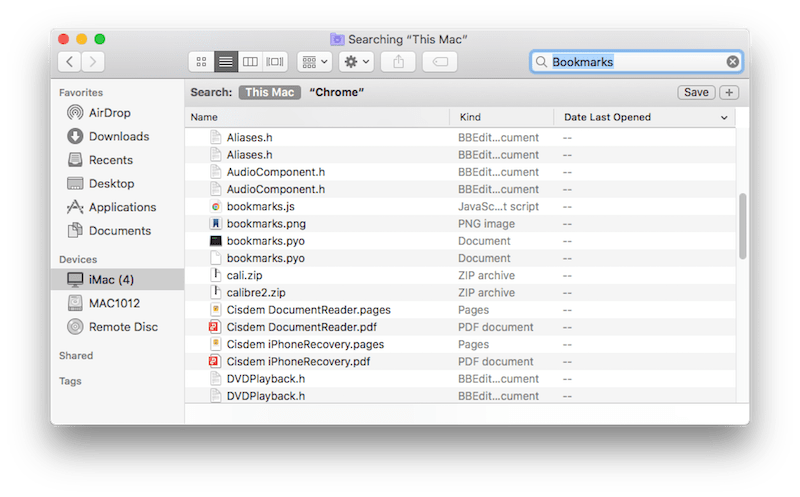Click the magnifying glass search icon
Image resolution: width=800 pixels, height=497 pixels.
click(541, 62)
